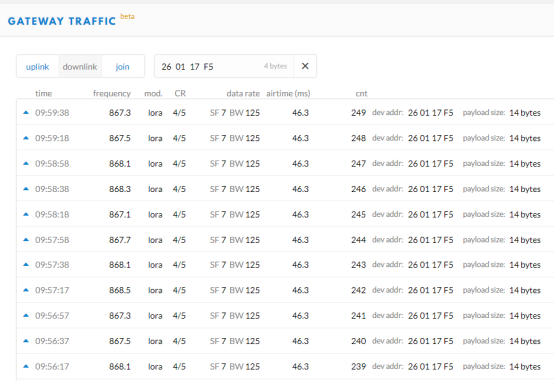Click the SF 7 BW 125 value in the 09:56:37 row
The height and width of the screenshot is (381, 554).
pyautogui.click(x=235, y=341)
